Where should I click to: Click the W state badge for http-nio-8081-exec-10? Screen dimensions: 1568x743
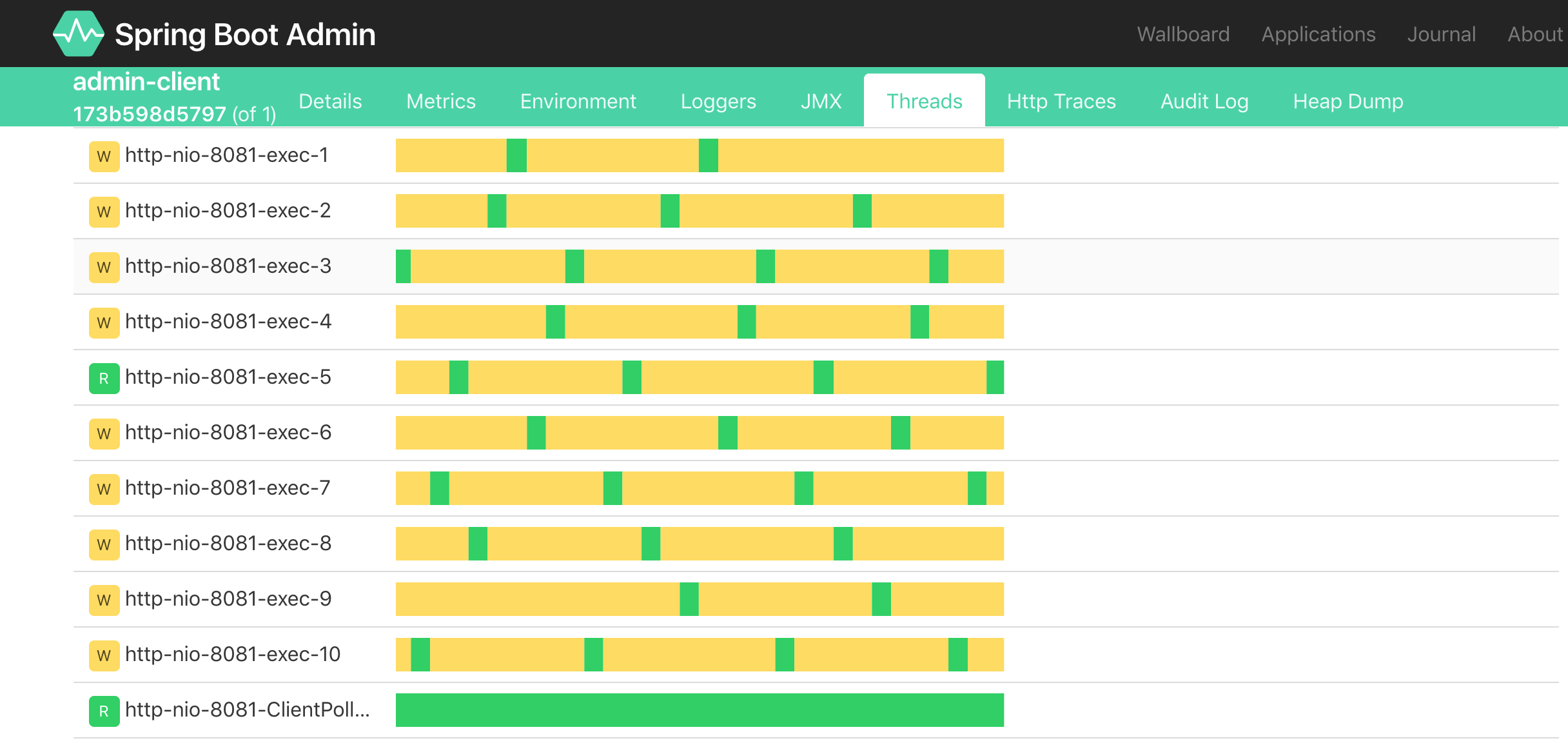click(x=104, y=655)
